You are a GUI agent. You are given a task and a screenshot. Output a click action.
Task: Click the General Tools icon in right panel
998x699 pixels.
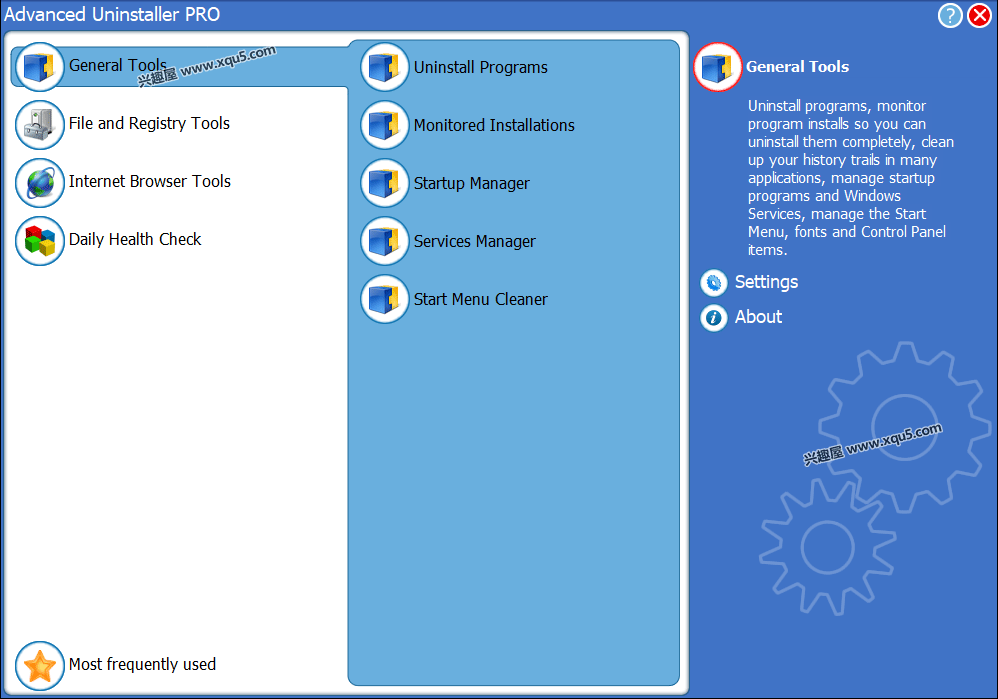[717, 67]
